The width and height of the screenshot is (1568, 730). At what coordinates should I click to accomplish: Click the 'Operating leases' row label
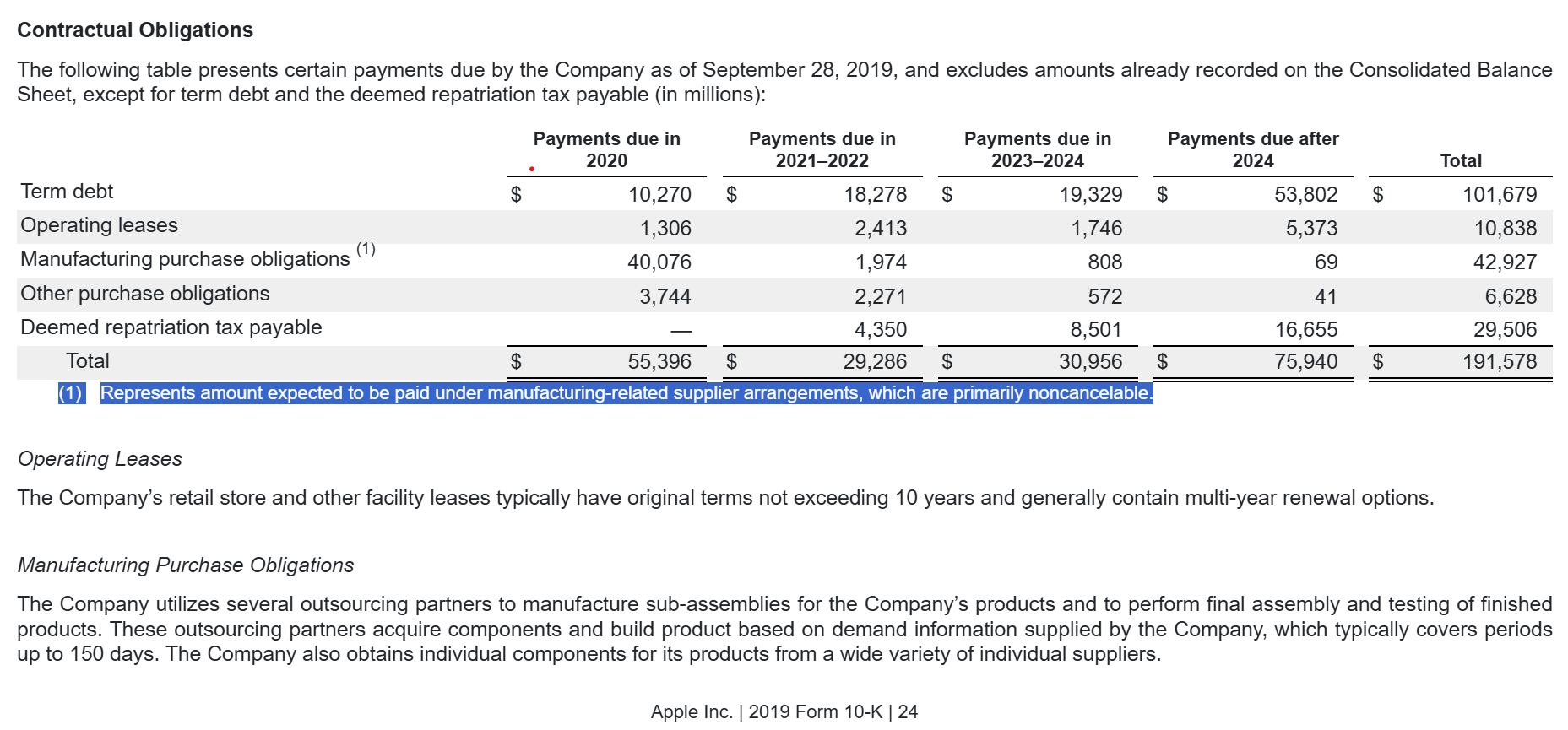100,225
